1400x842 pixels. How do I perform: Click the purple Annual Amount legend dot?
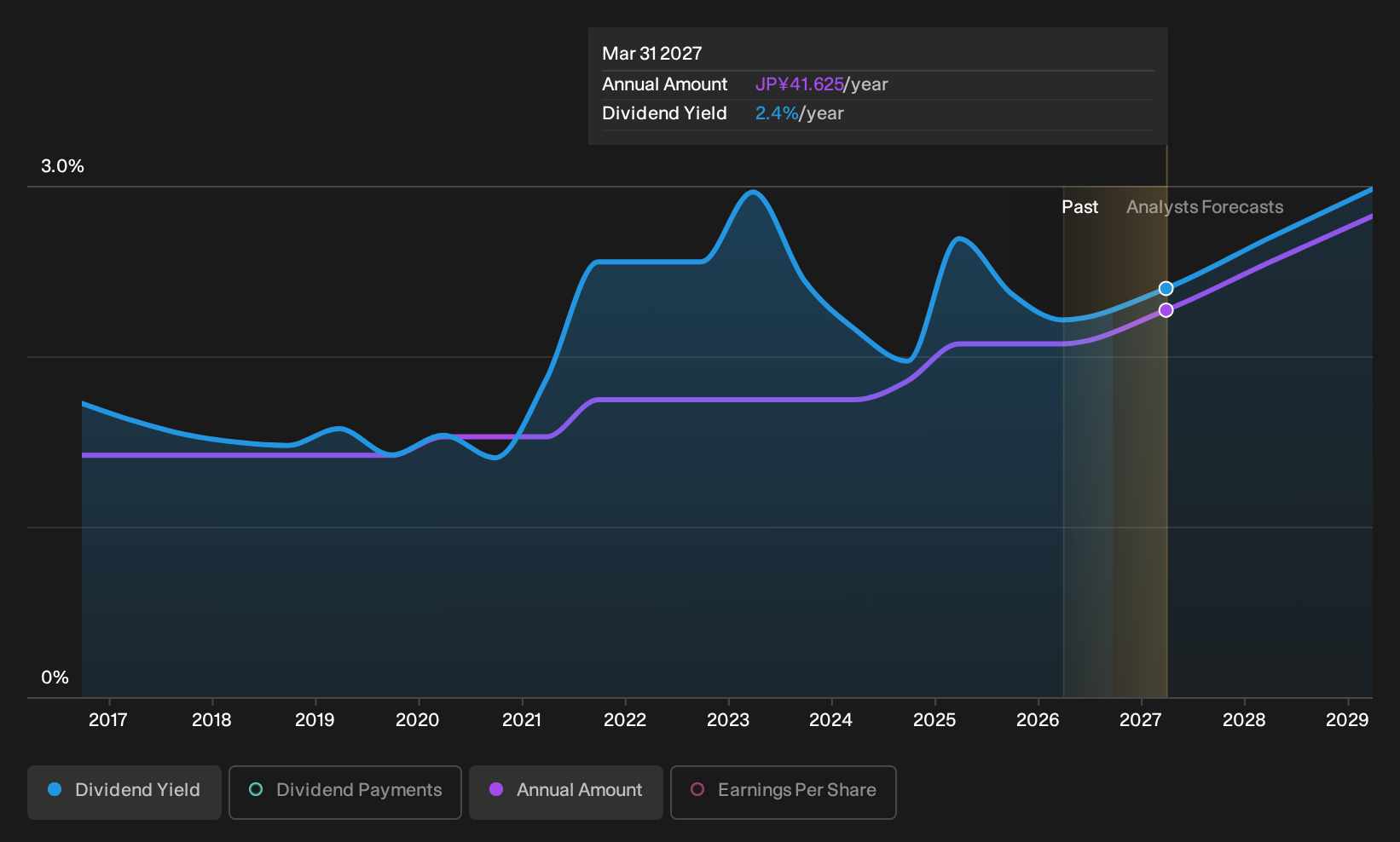496,789
